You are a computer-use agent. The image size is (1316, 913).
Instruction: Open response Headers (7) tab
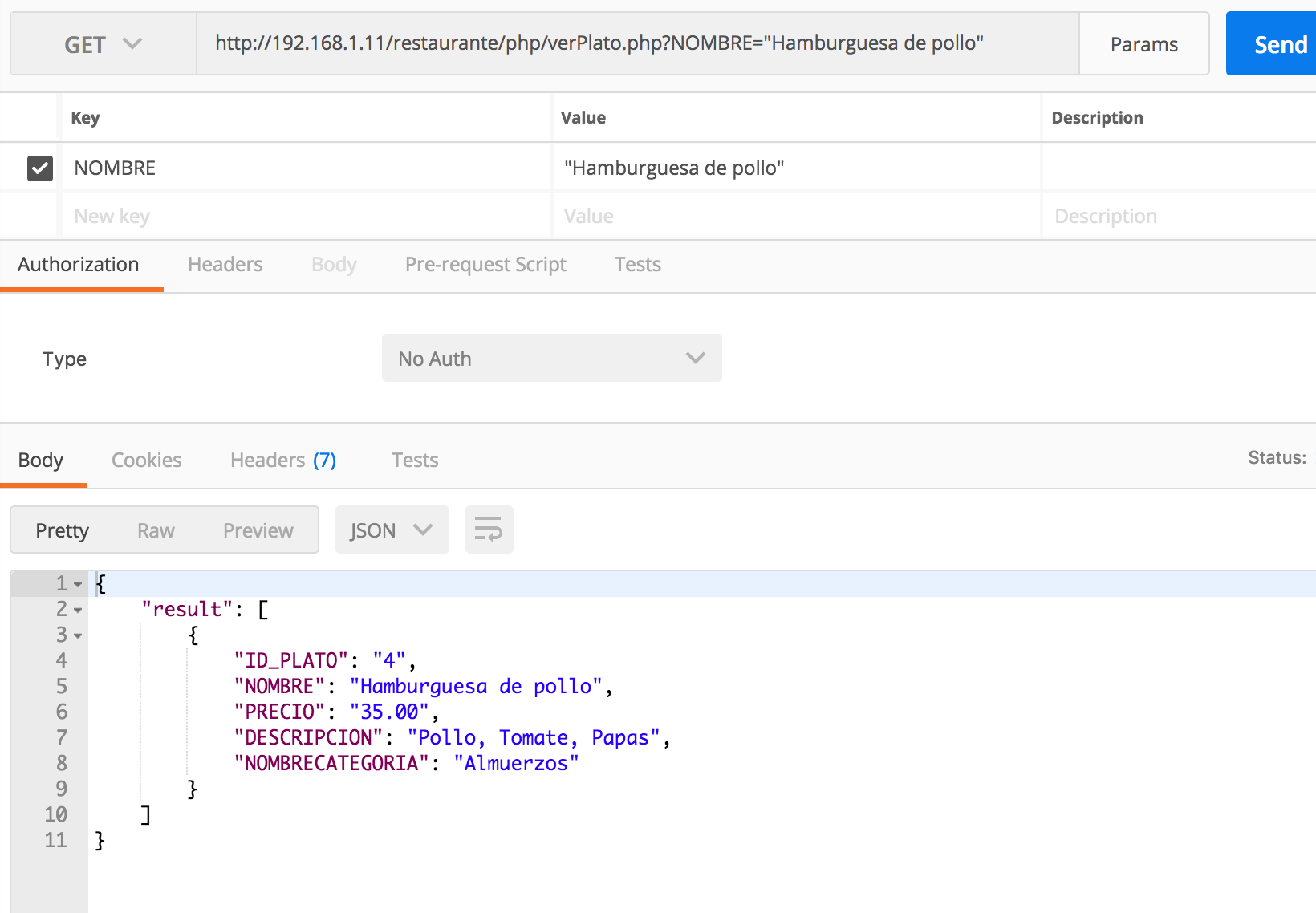tap(283, 460)
